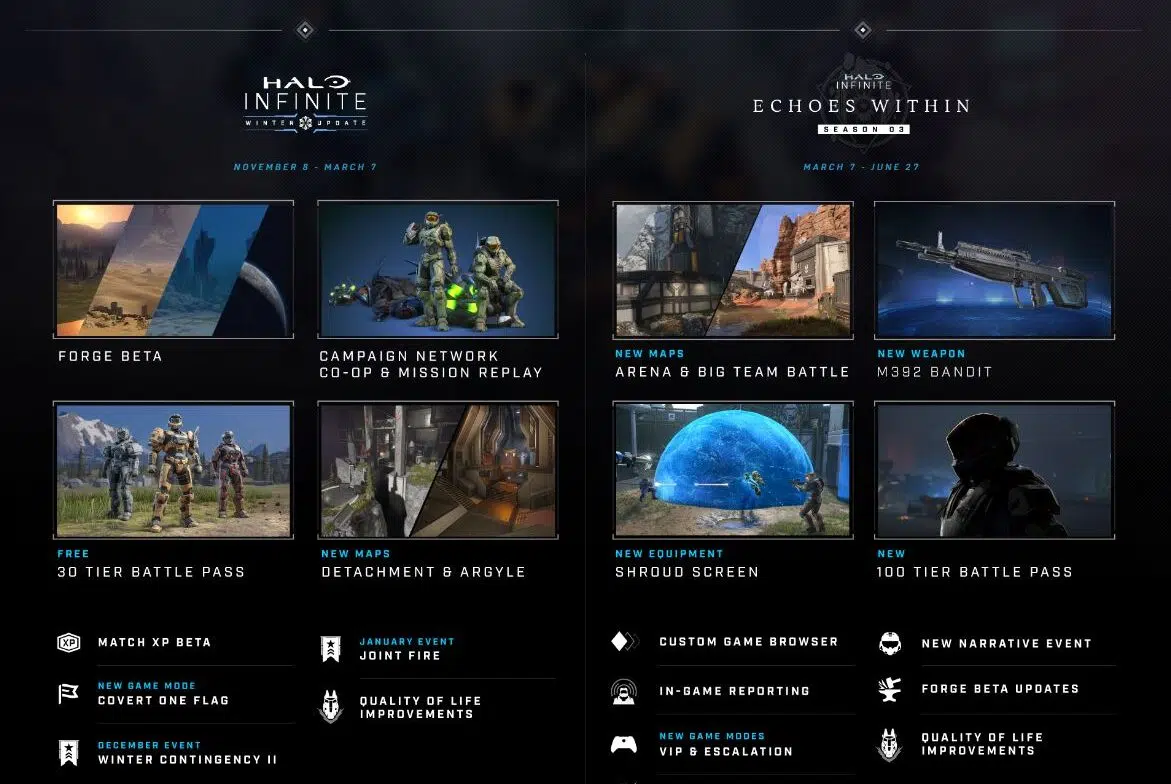Click the New Narrative Event helmet icon

click(890, 643)
